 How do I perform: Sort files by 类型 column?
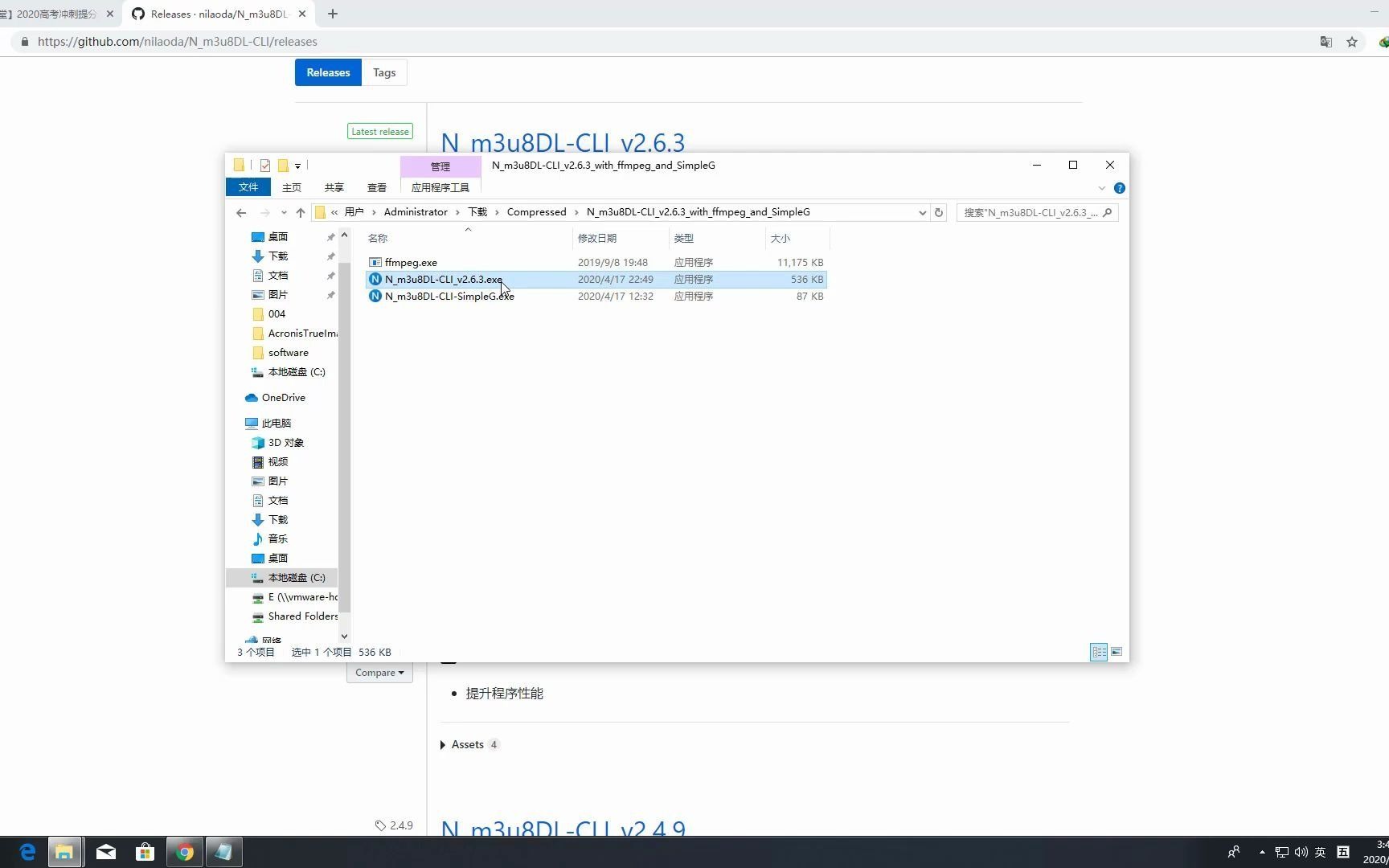[717, 238]
